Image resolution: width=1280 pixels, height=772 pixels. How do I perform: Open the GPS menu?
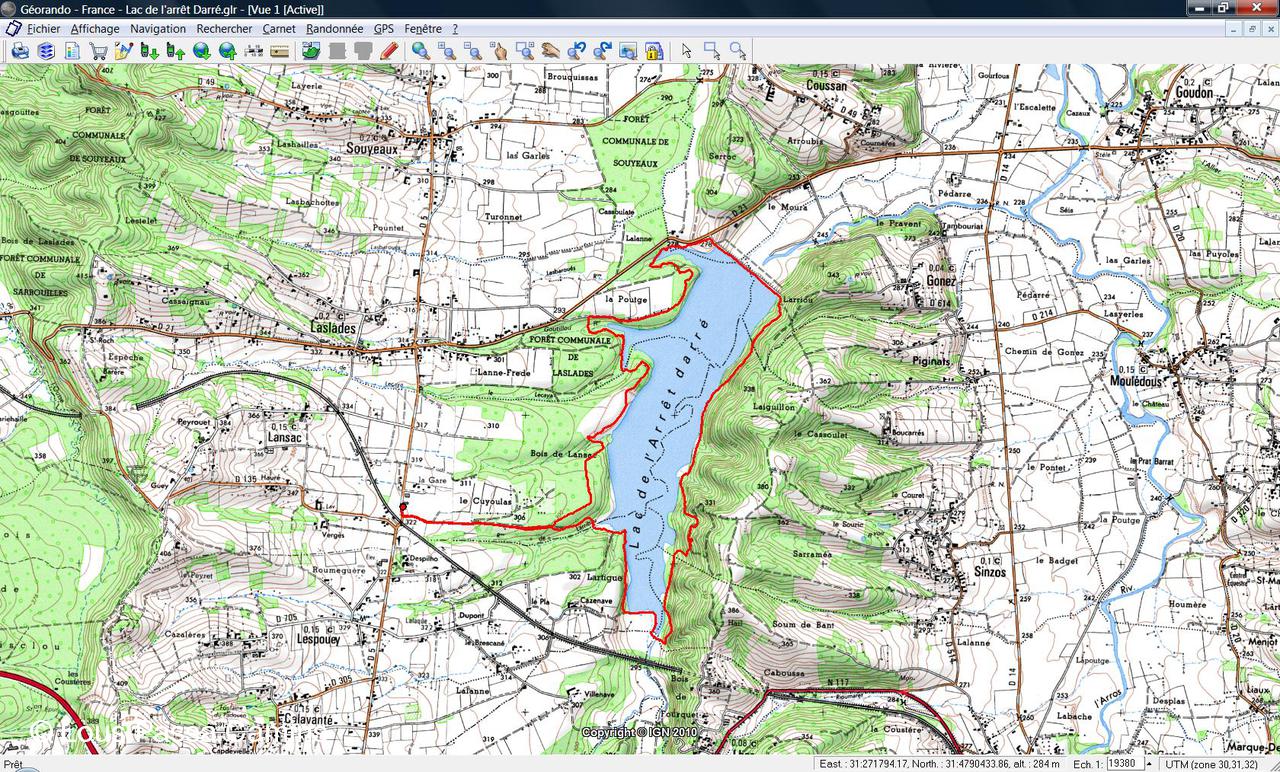coord(384,29)
